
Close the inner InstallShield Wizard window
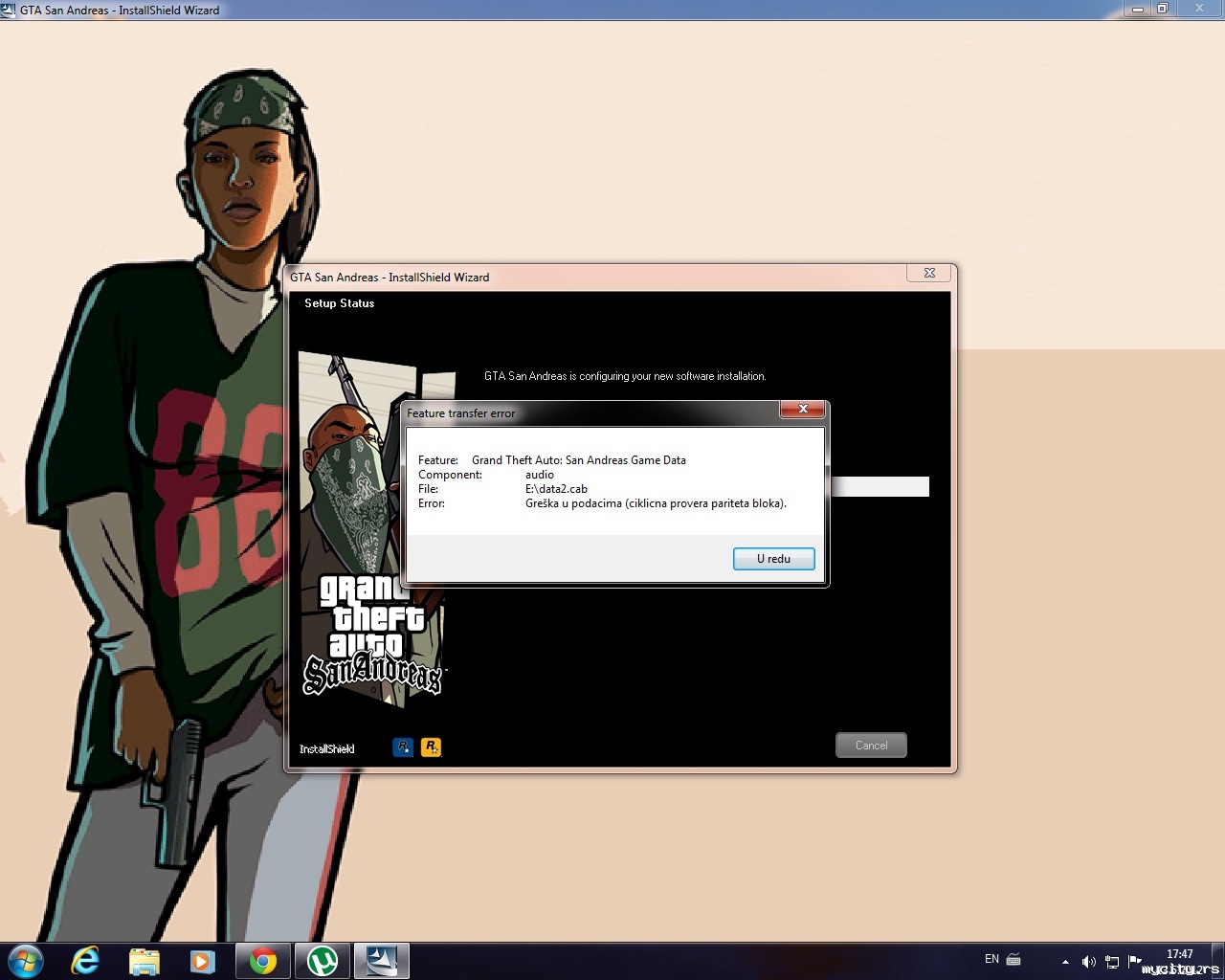pos(928,273)
